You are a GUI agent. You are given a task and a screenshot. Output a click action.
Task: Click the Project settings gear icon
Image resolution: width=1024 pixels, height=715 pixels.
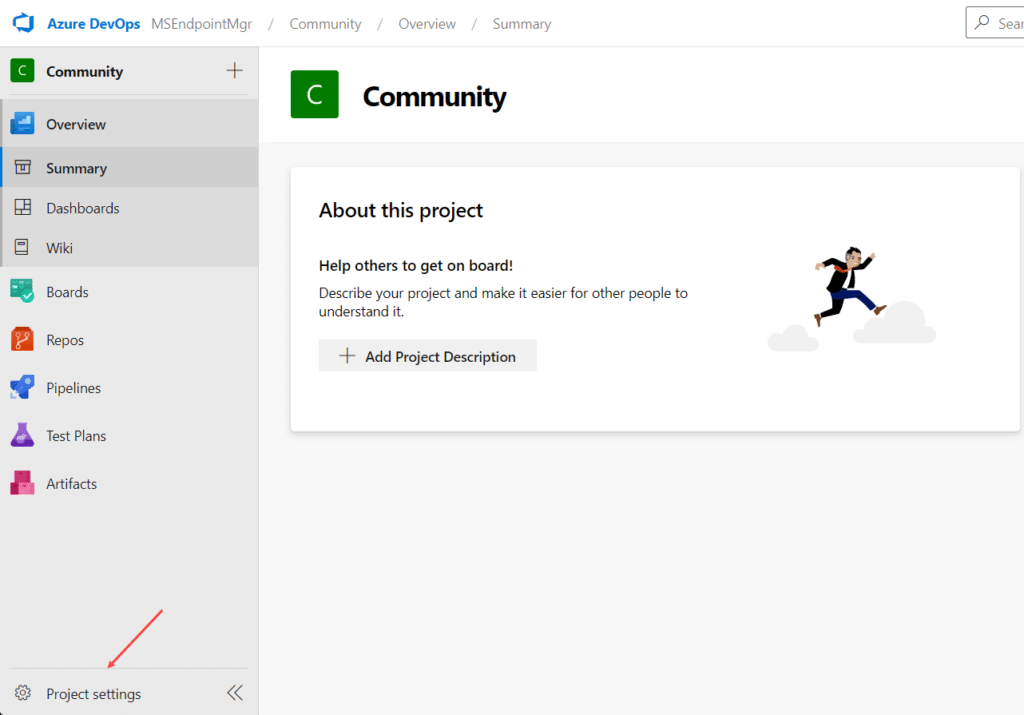(23, 693)
